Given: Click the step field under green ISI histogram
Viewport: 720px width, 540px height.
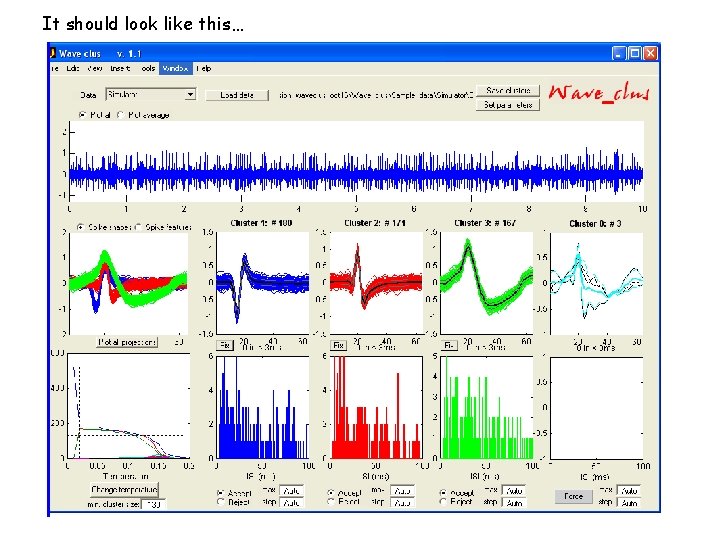Looking at the screenshot, I should pos(514,503).
